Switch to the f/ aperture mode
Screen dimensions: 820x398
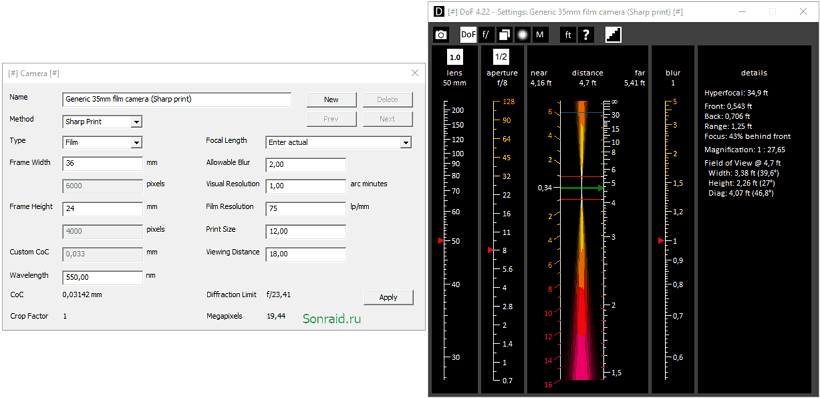(x=486, y=35)
